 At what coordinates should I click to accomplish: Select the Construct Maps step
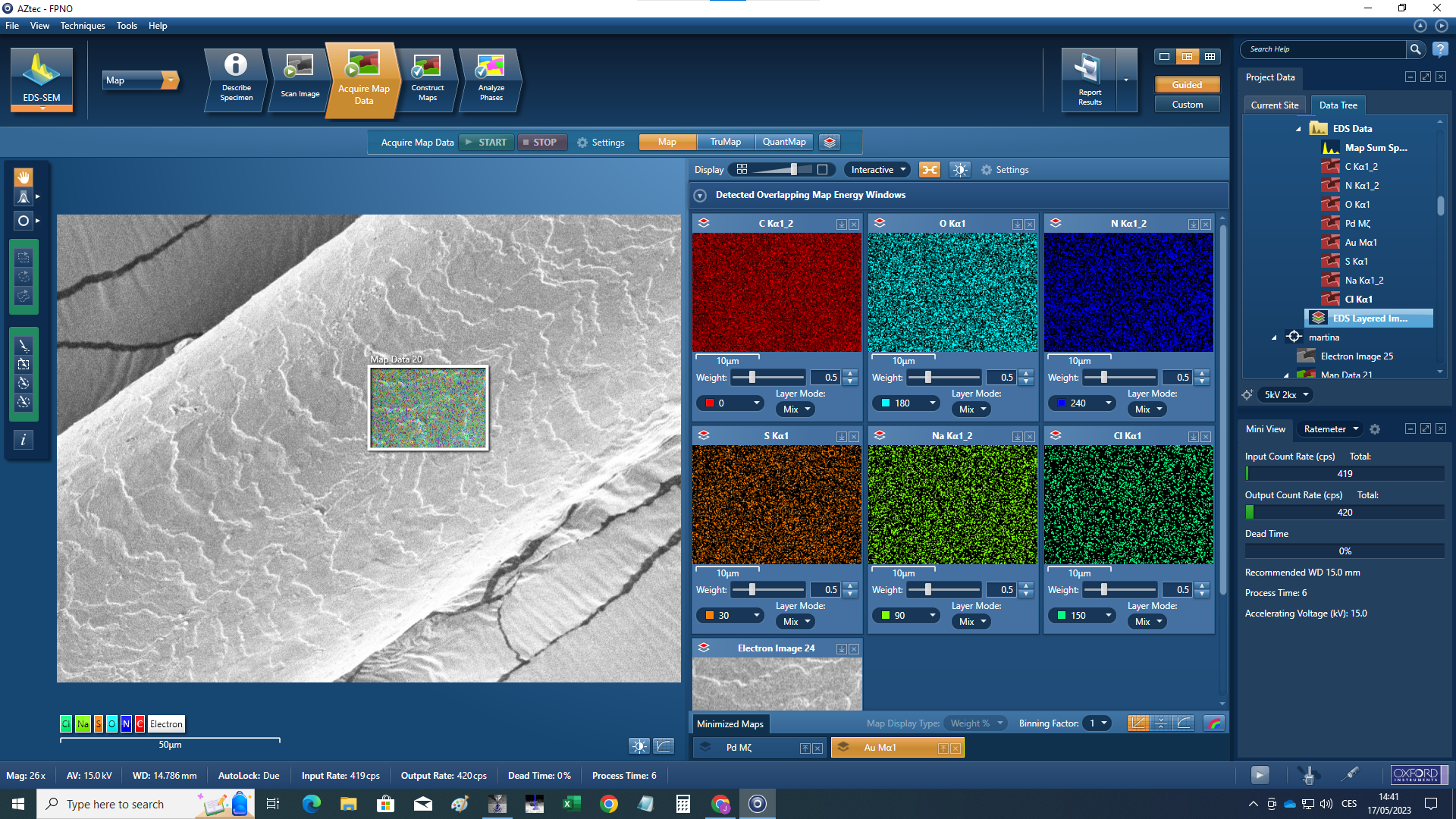[428, 80]
